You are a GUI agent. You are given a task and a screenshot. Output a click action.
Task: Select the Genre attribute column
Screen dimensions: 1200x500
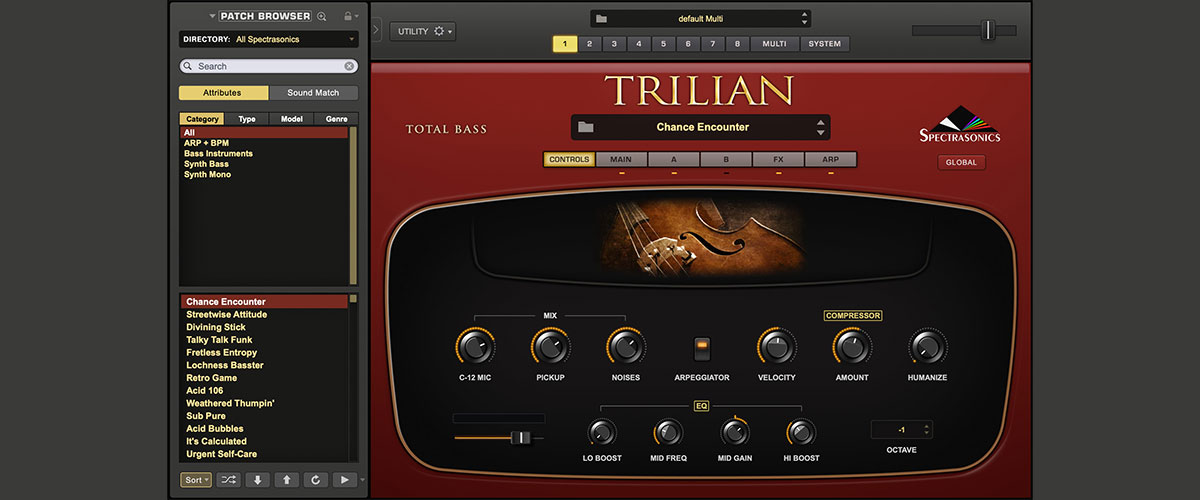click(x=335, y=119)
